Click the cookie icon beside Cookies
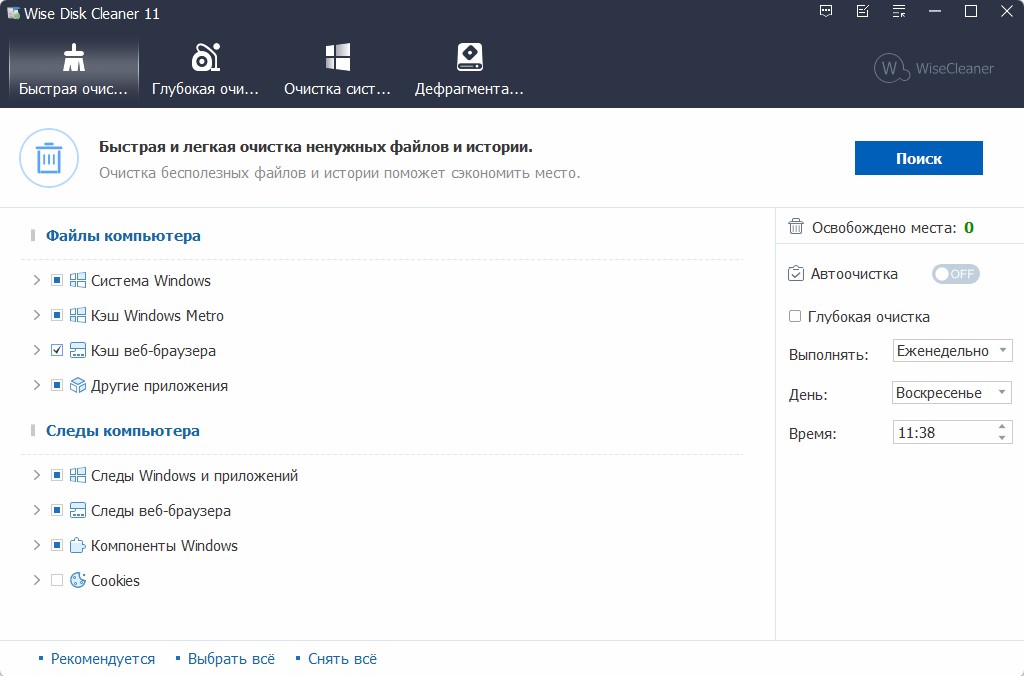Screen dimensions: 1024x676 coord(78,580)
